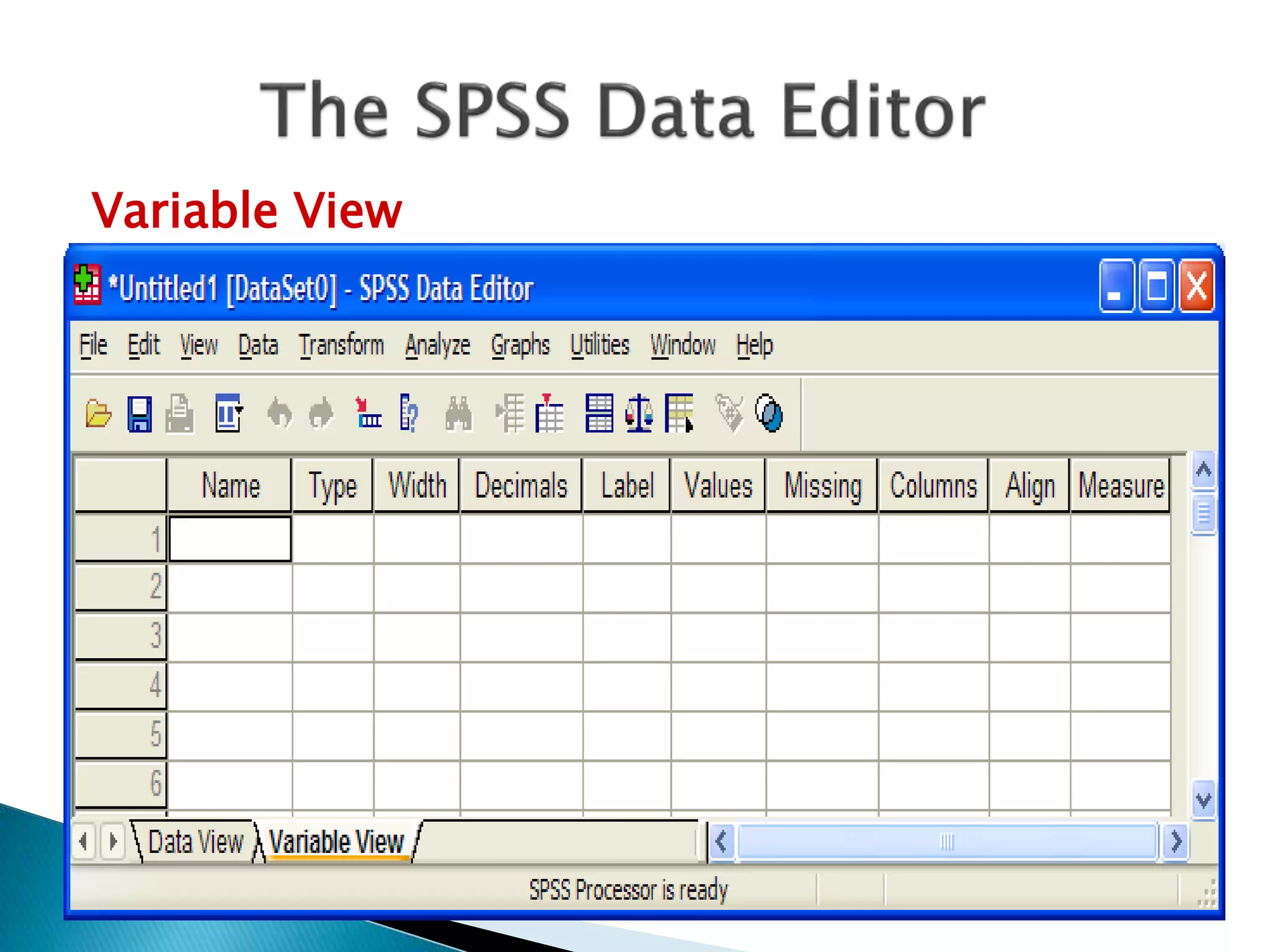This screenshot has width=1270, height=952.
Task: Open the Transform menu
Action: (342, 345)
